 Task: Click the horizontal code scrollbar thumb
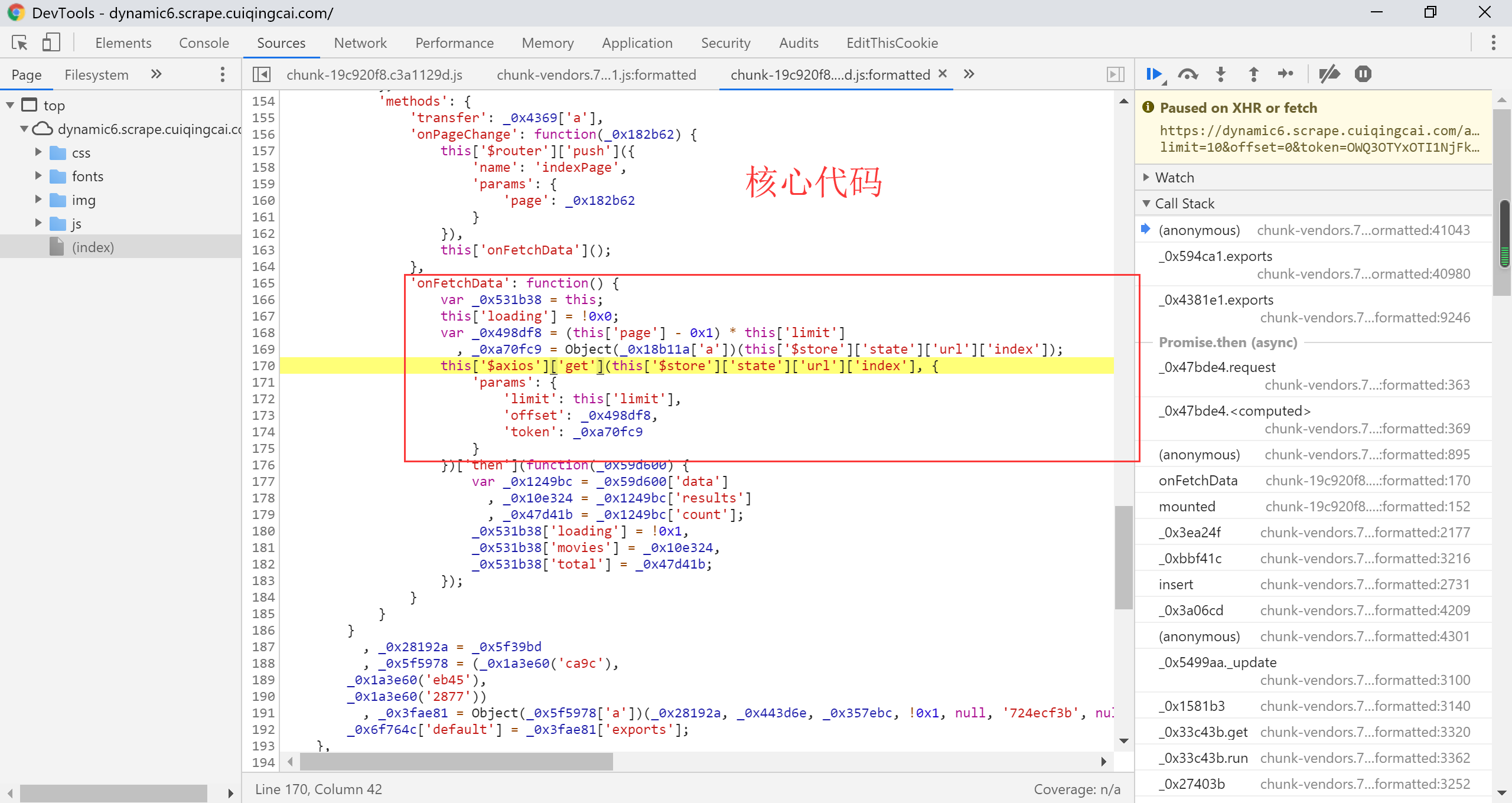pyautogui.click(x=456, y=762)
